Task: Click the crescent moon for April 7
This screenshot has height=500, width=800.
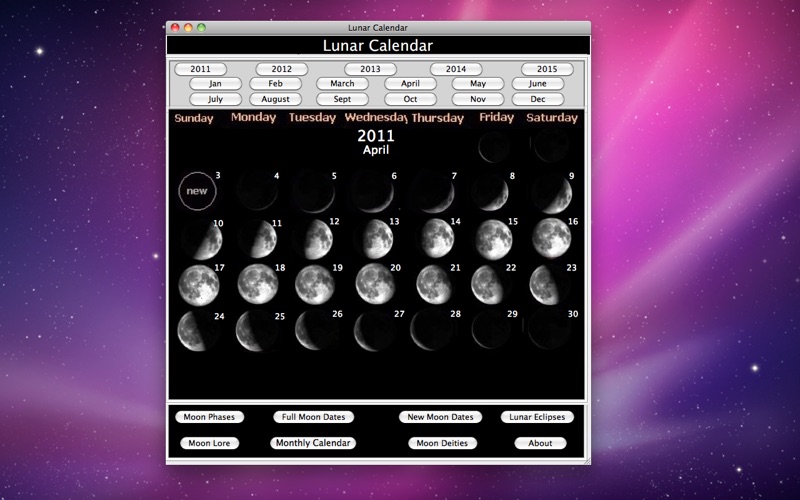Action: 433,192
